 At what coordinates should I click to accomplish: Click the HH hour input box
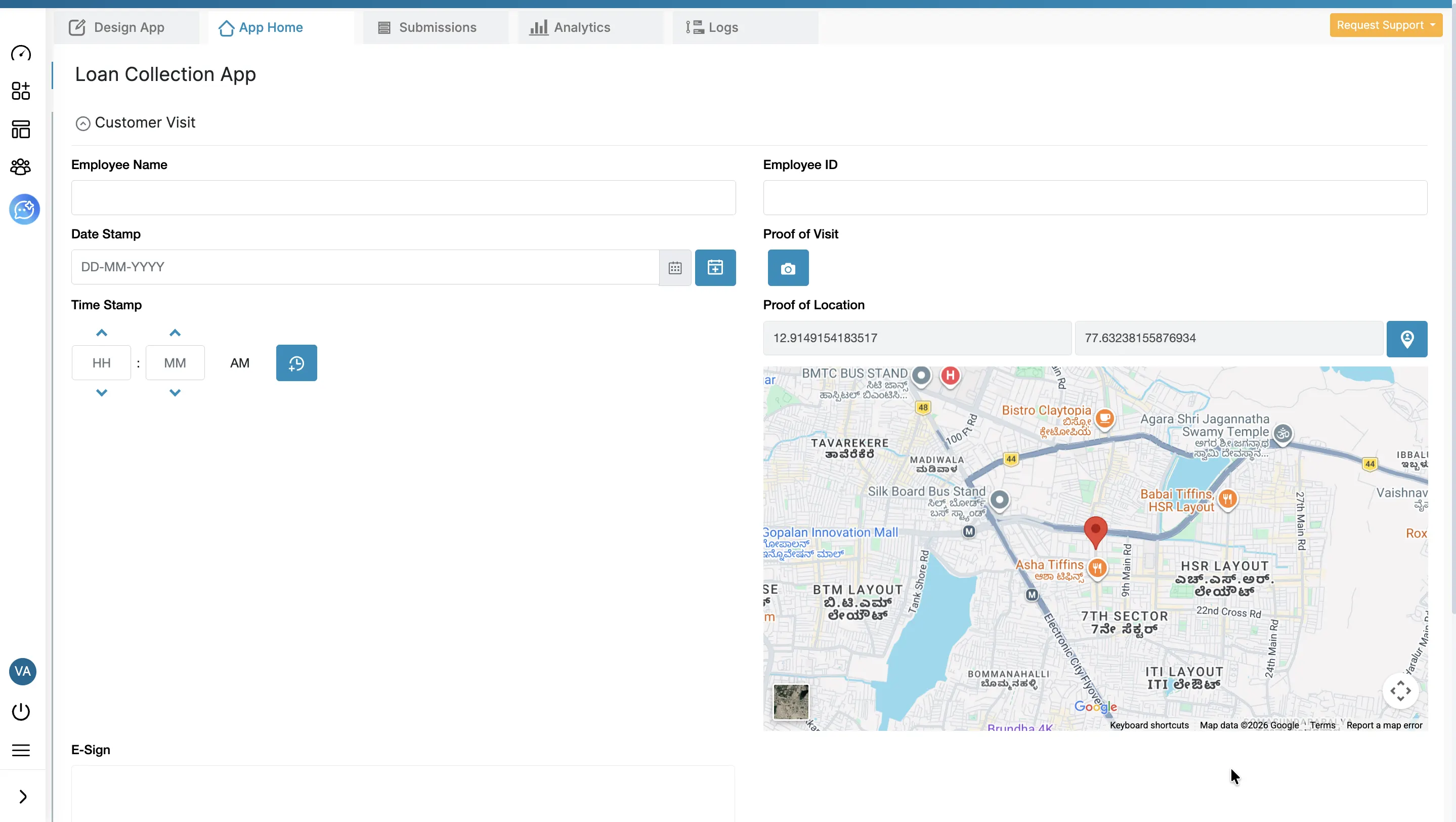tap(102, 363)
